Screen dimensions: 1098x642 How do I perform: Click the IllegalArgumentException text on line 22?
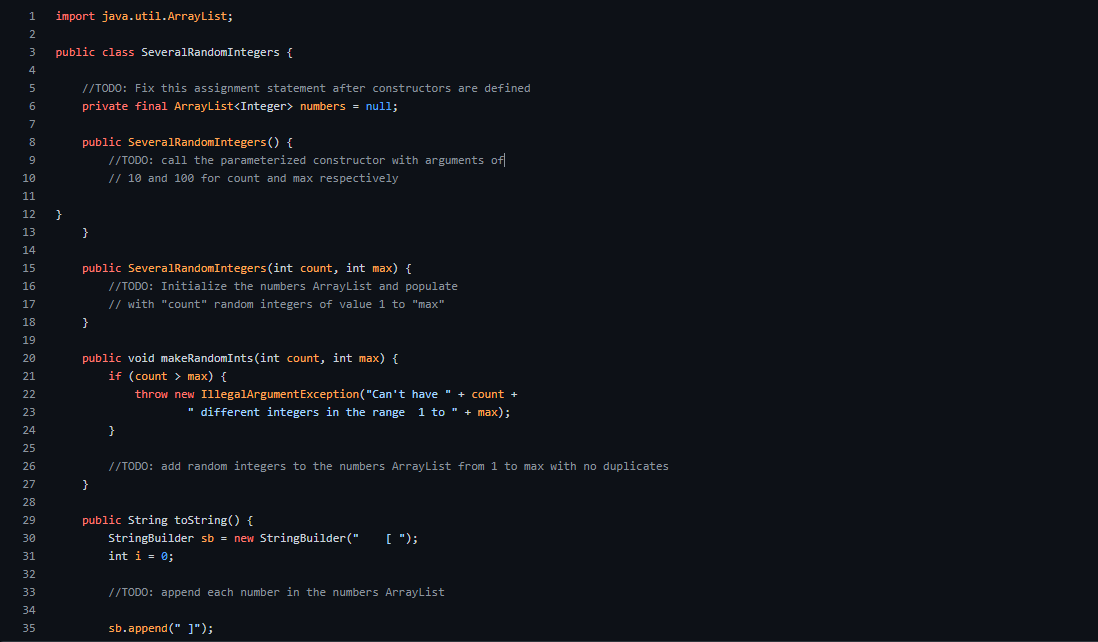280,394
